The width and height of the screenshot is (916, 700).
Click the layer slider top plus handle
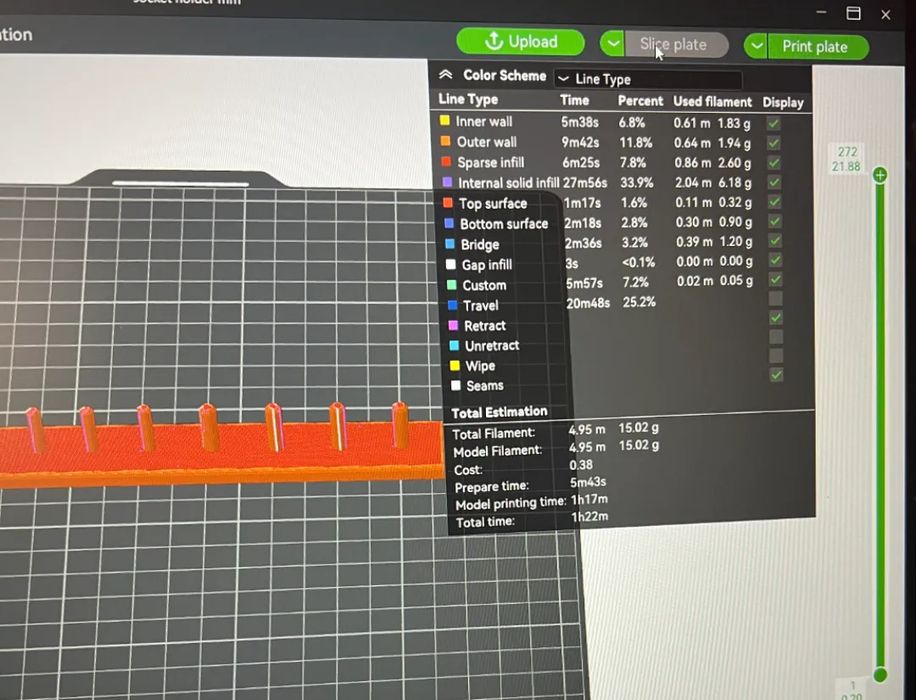[x=880, y=175]
